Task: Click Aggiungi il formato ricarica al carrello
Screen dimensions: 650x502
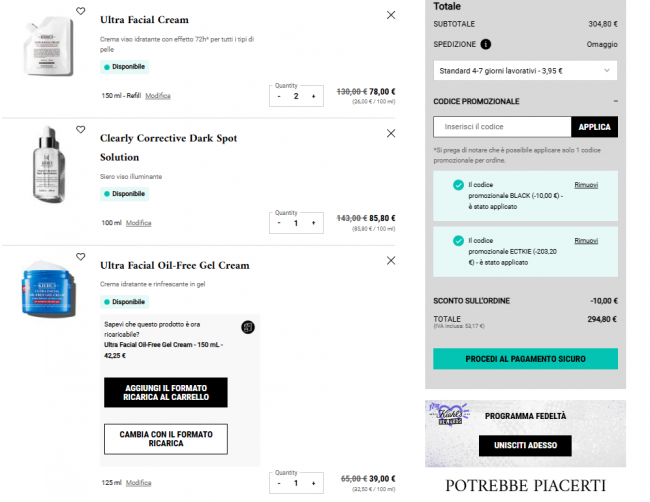Action: (x=166, y=392)
